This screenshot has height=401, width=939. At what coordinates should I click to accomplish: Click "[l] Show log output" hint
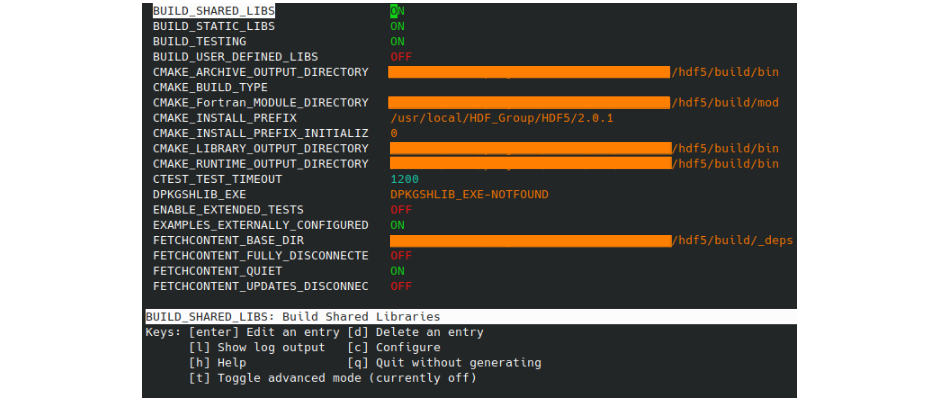coord(257,347)
